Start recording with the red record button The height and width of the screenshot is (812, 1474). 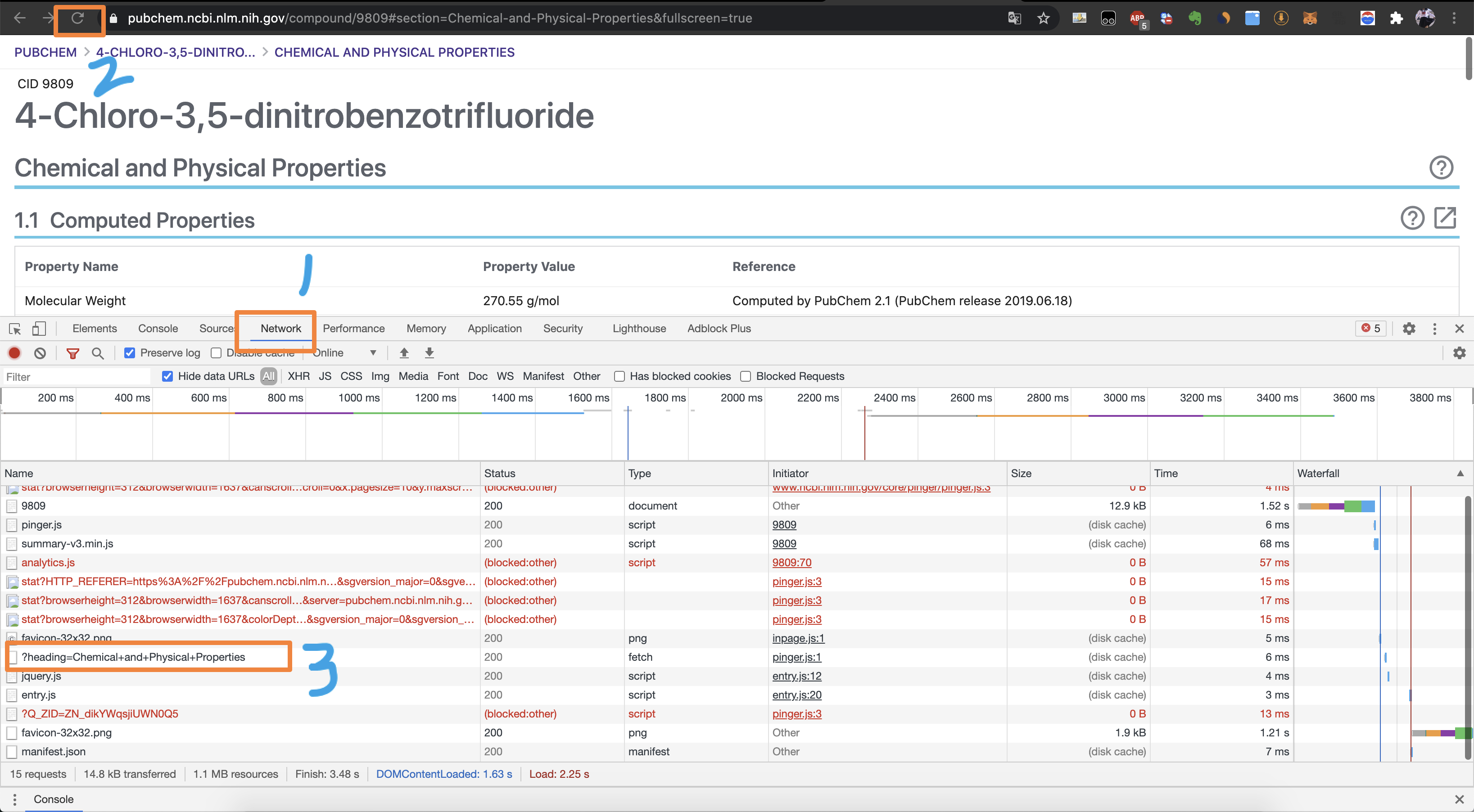14,353
